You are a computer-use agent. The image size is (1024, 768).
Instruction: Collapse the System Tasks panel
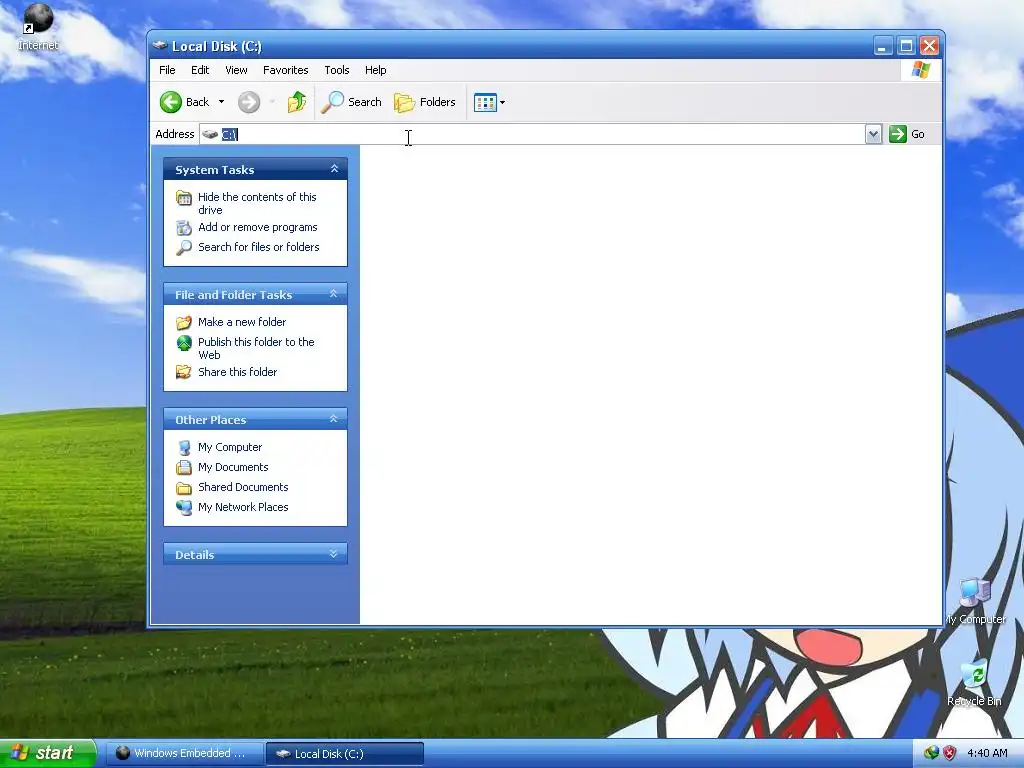pyautogui.click(x=334, y=169)
